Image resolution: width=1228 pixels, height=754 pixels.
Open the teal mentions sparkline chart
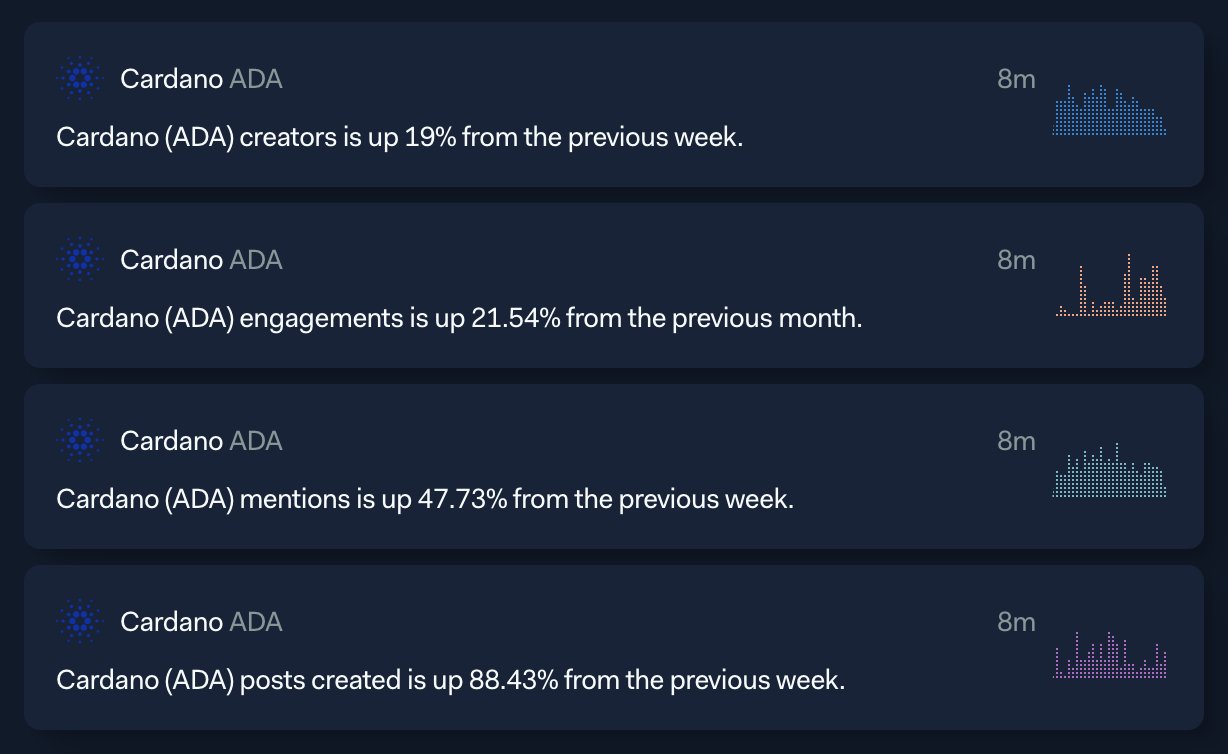(x=1110, y=470)
